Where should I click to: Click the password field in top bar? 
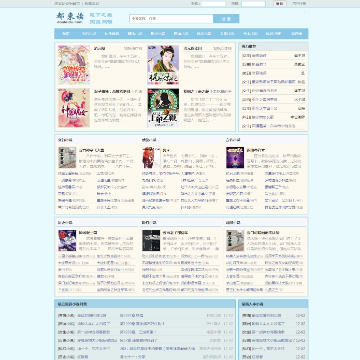(253, 4)
